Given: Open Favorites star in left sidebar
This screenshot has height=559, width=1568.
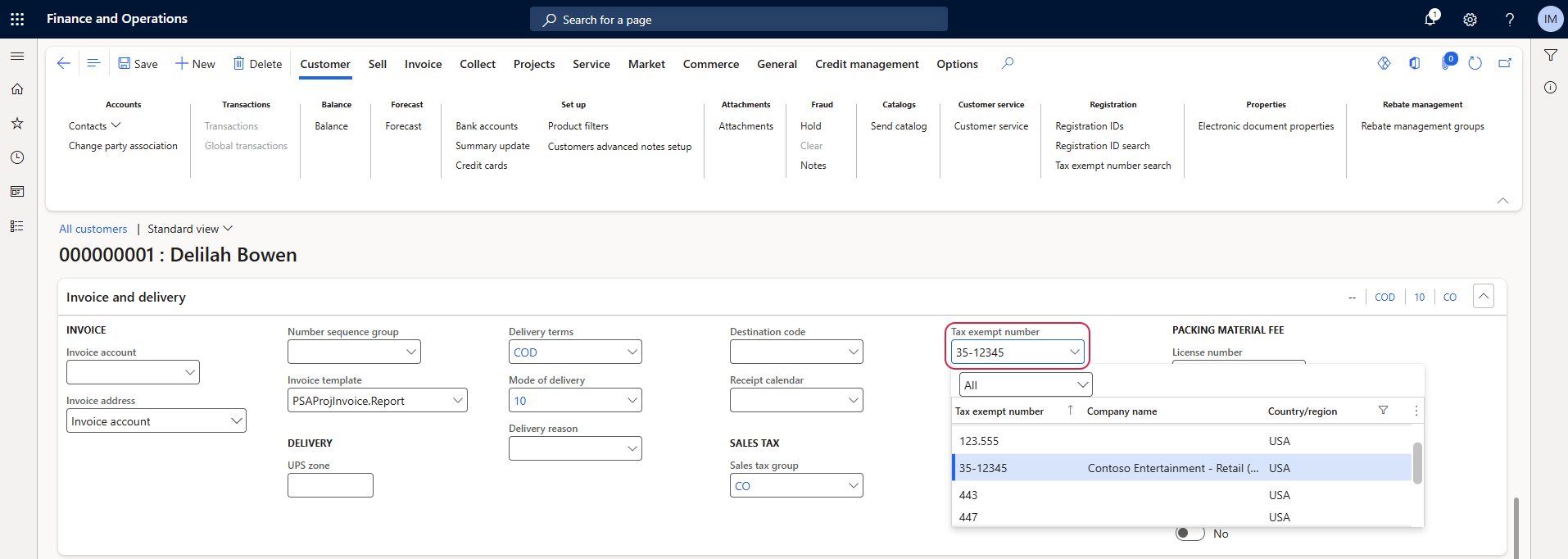Looking at the screenshot, I should coord(17,123).
